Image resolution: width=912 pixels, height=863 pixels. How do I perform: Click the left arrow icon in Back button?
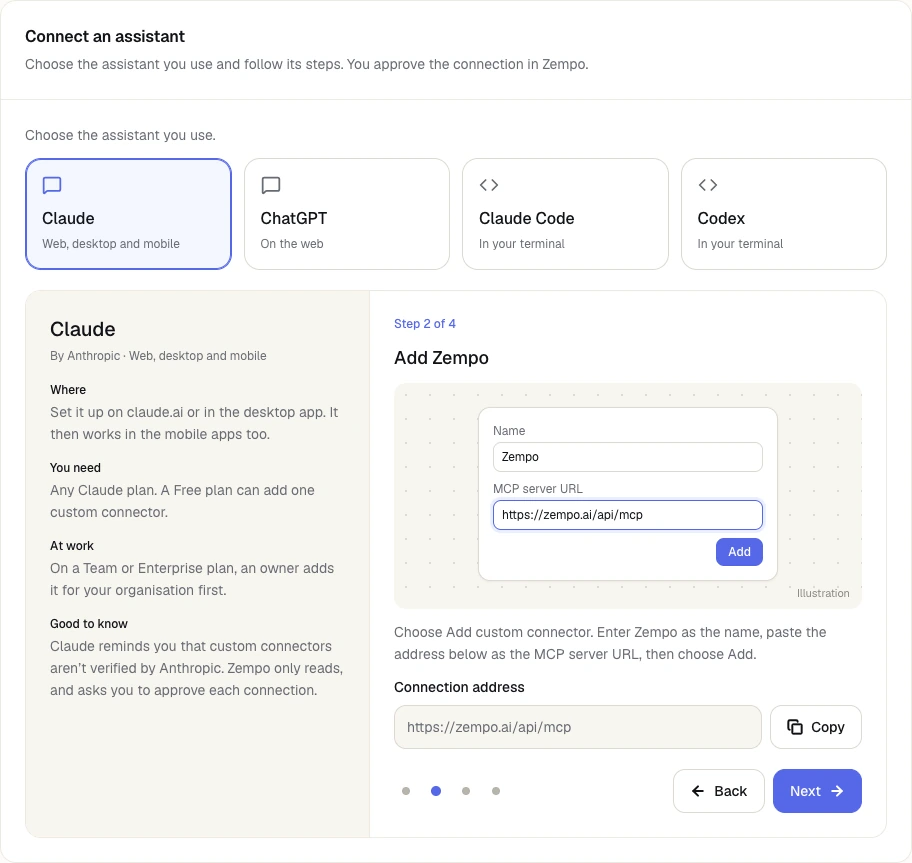coord(697,791)
